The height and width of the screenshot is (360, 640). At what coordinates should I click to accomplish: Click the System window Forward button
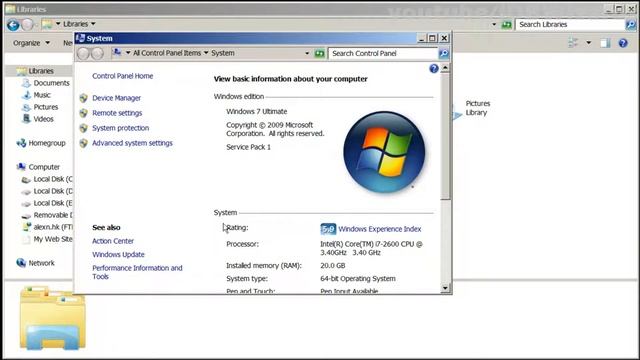[97, 53]
